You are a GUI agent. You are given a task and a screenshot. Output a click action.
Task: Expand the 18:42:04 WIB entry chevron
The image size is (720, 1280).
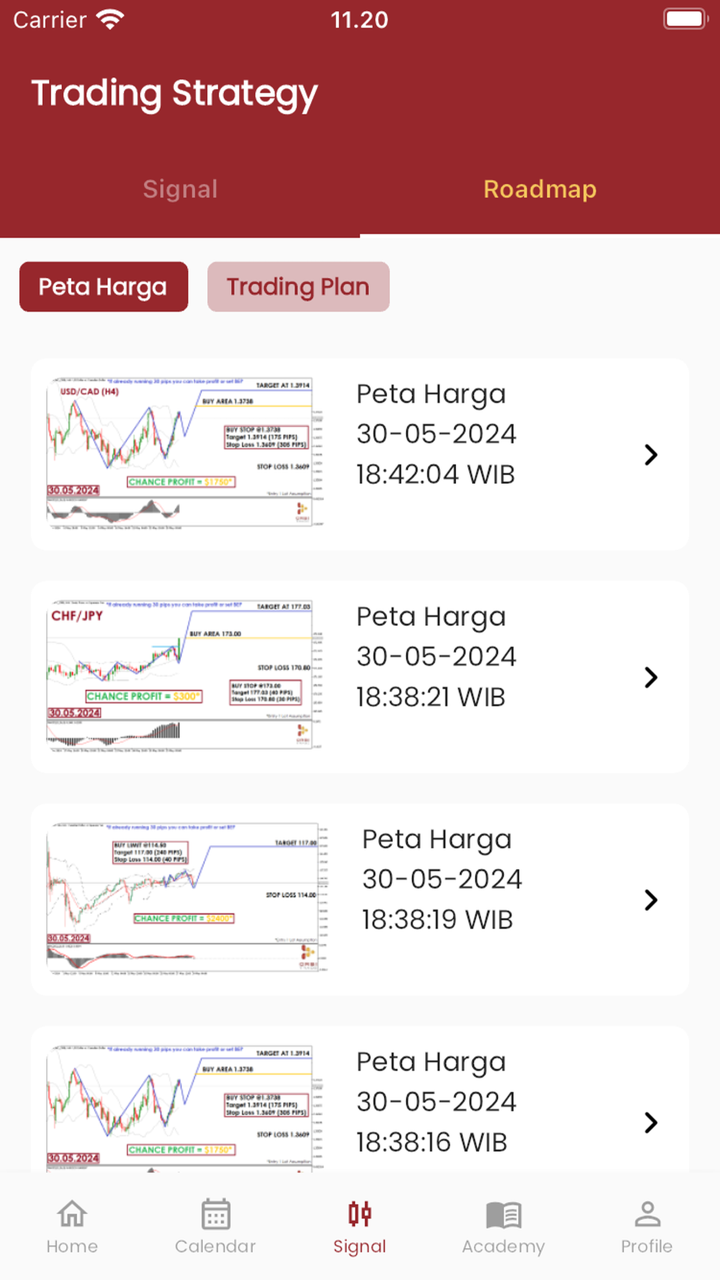click(x=651, y=455)
